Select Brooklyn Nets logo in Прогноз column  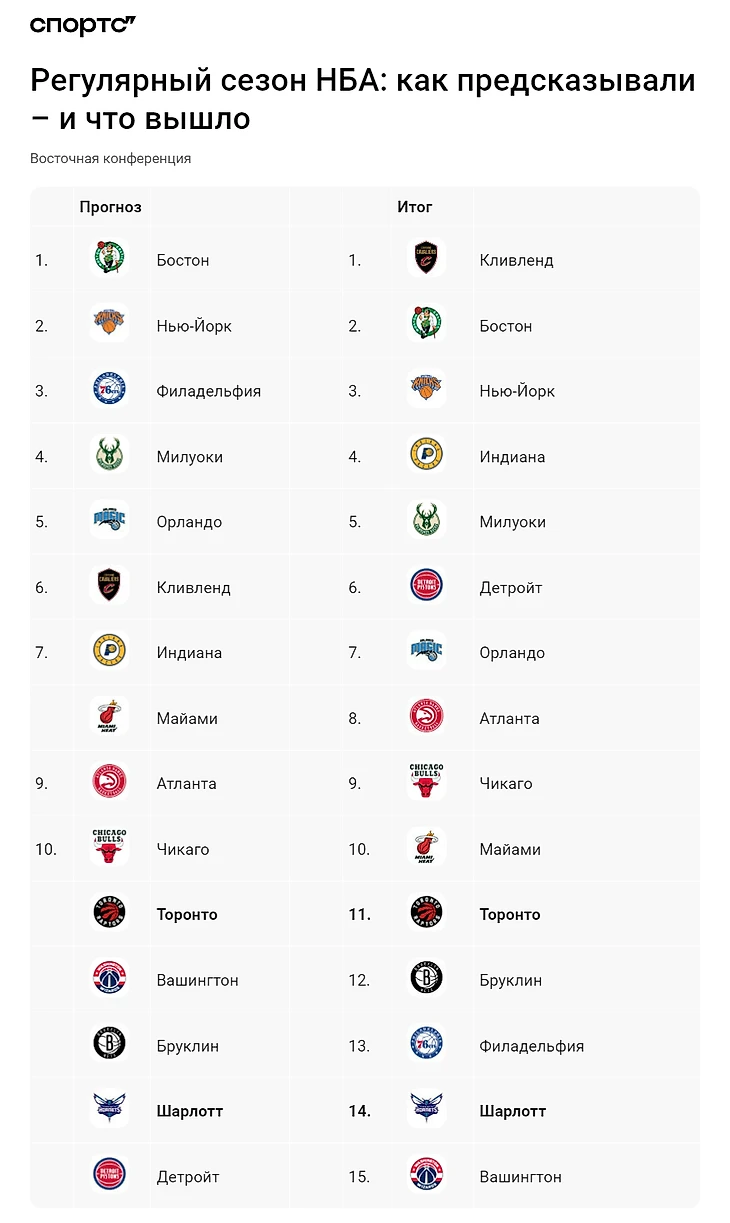108,1045
